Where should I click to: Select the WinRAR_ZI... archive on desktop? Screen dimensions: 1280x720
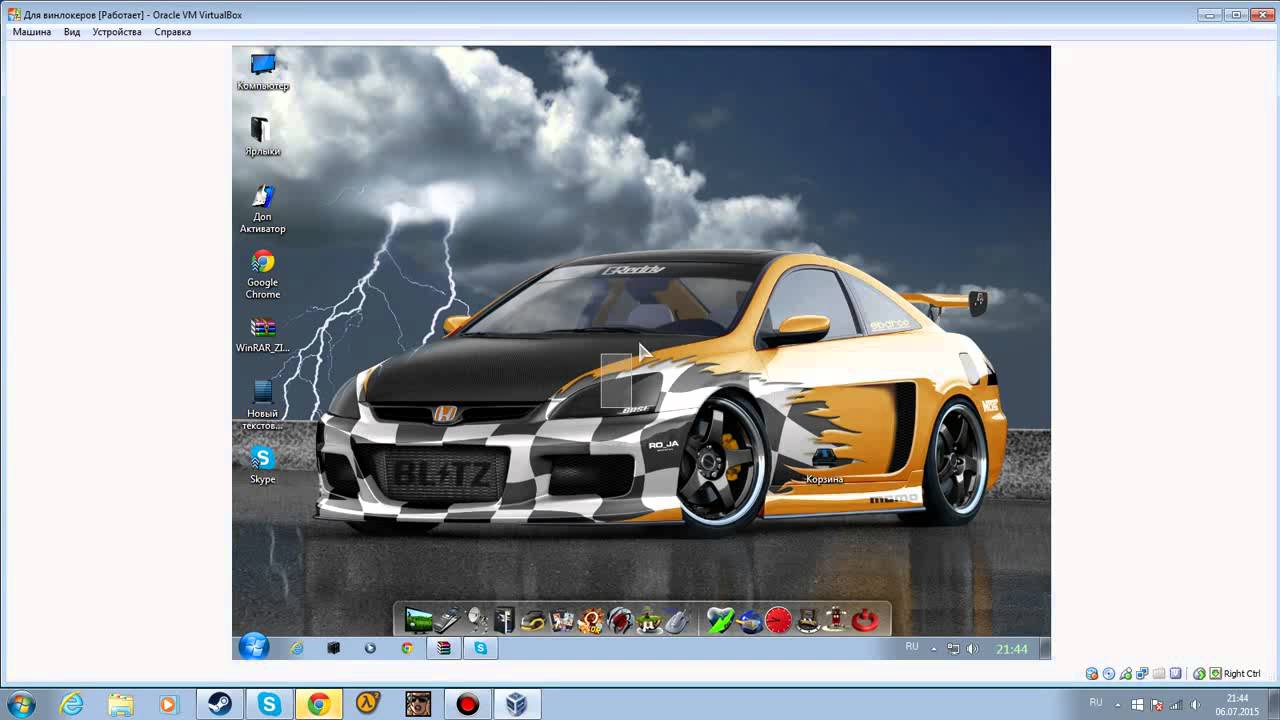(262, 334)
